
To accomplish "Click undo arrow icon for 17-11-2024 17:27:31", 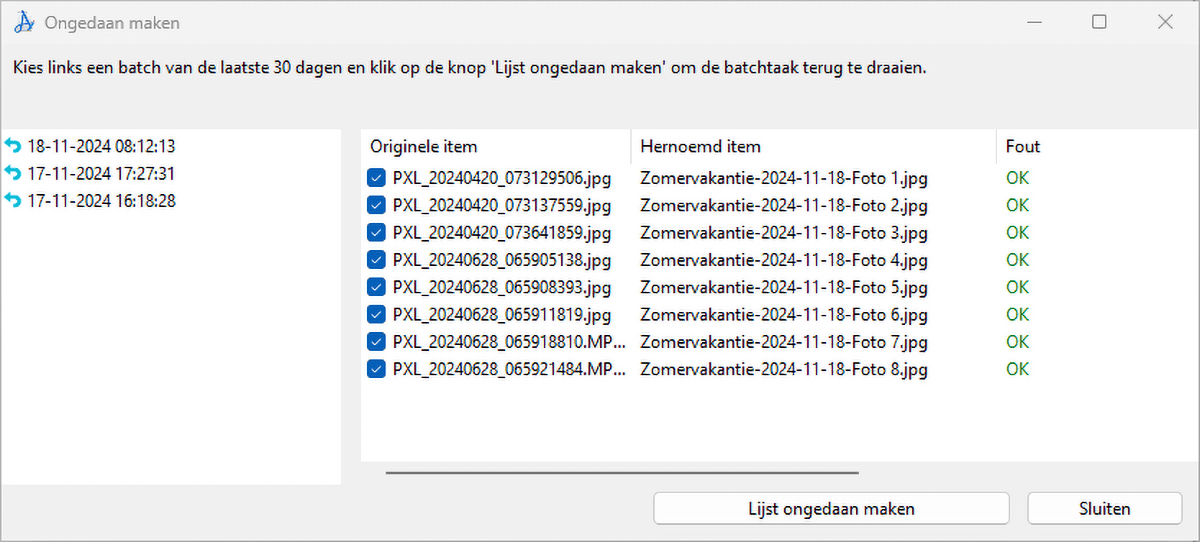I will [13, 174].
